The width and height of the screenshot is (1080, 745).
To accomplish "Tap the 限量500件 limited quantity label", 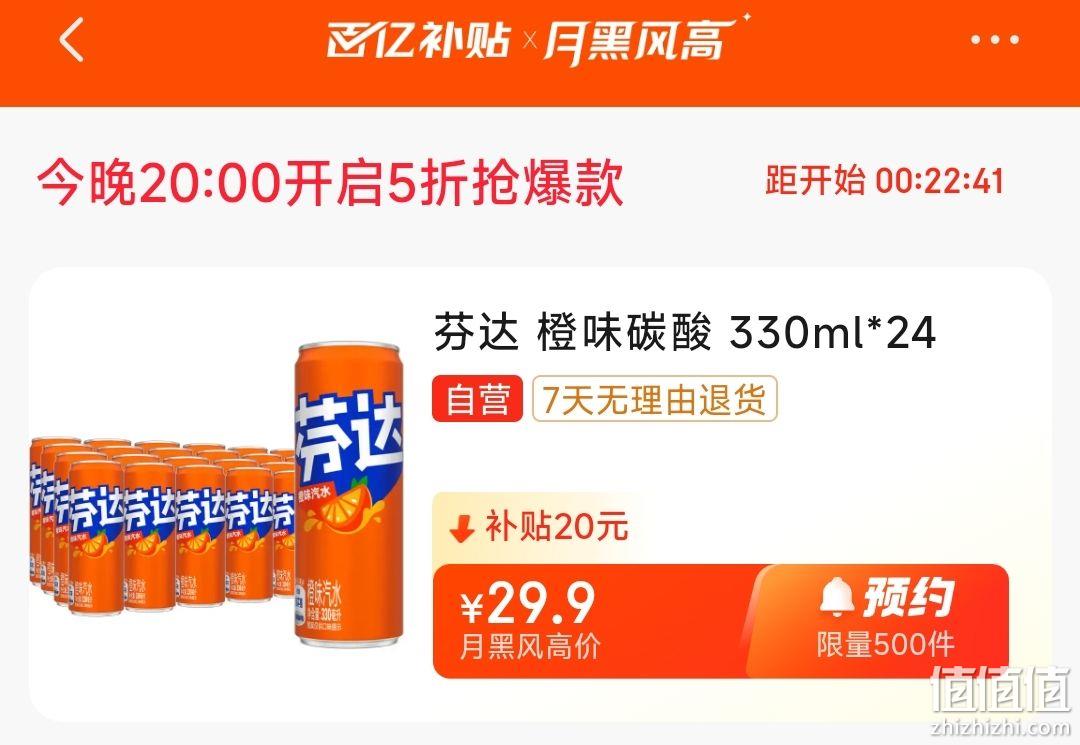I will point(886,645).
